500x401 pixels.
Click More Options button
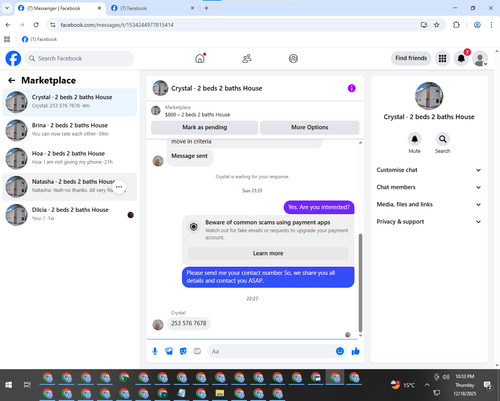pyautogui.click(x=310, y=127)
